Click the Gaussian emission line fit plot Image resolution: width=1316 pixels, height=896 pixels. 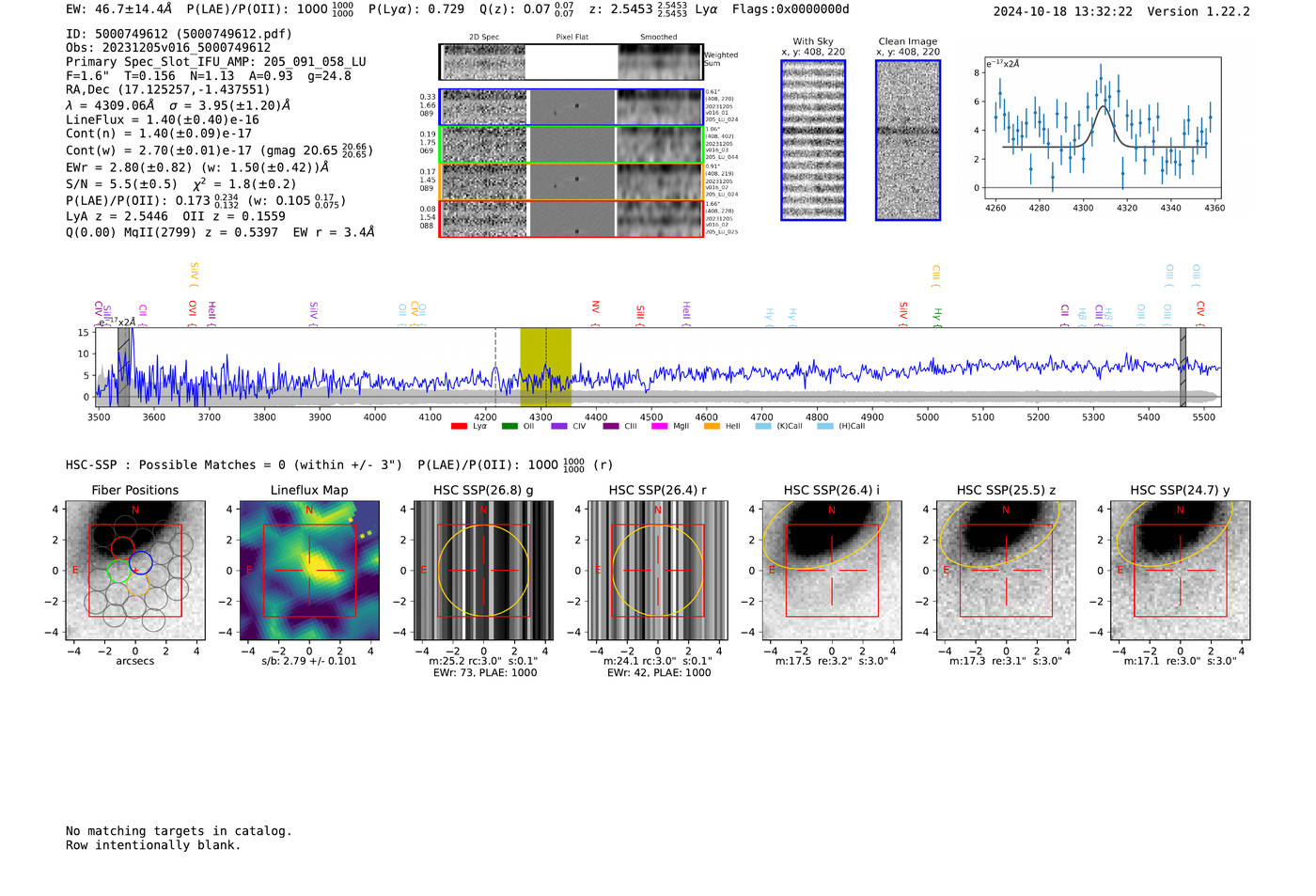pyautogui.click(x=1102, y=128)
